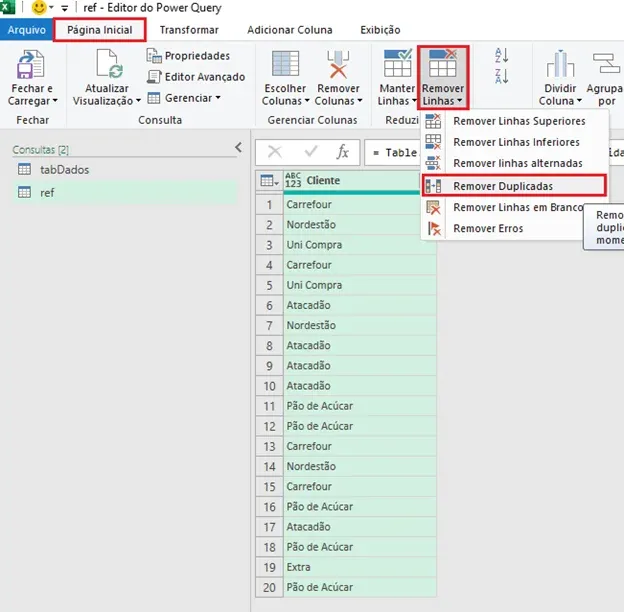Click the ABC123 data type icon of Cliente
The width and height of the screenshot is (624, 612).
click(293, 181)
